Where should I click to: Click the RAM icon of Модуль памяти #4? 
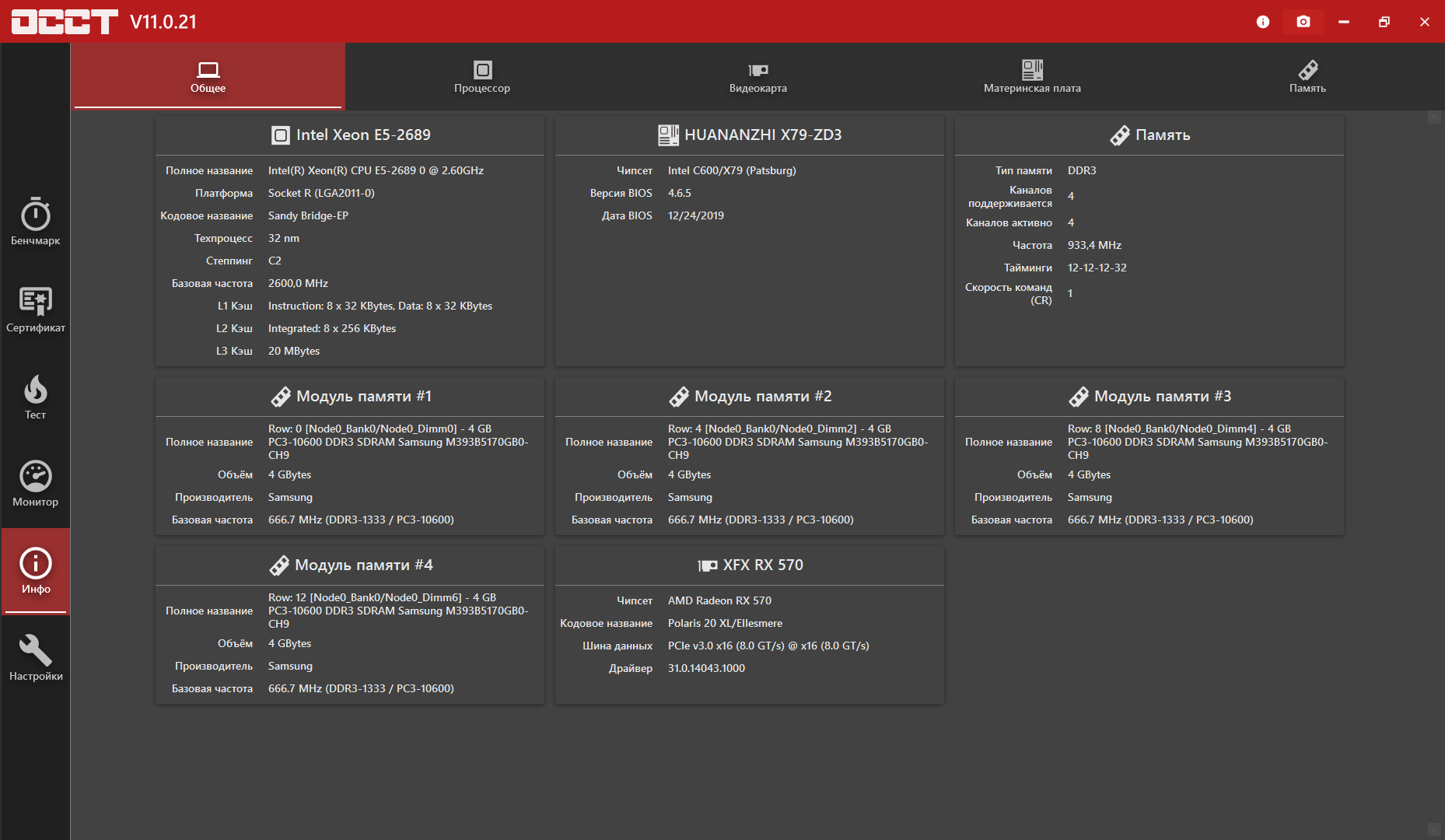pos(279,565)
